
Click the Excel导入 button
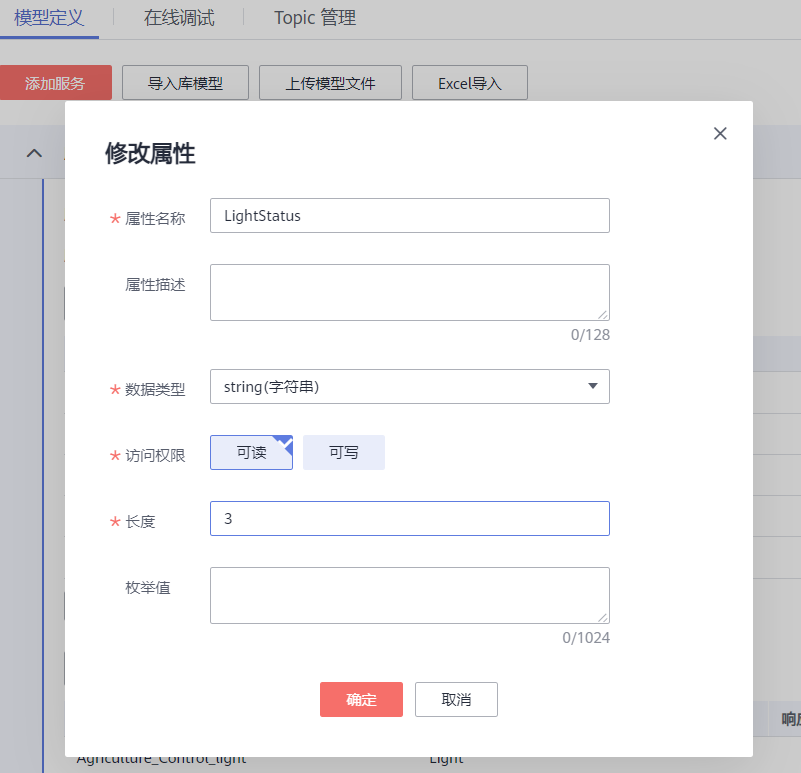[469, 83]
